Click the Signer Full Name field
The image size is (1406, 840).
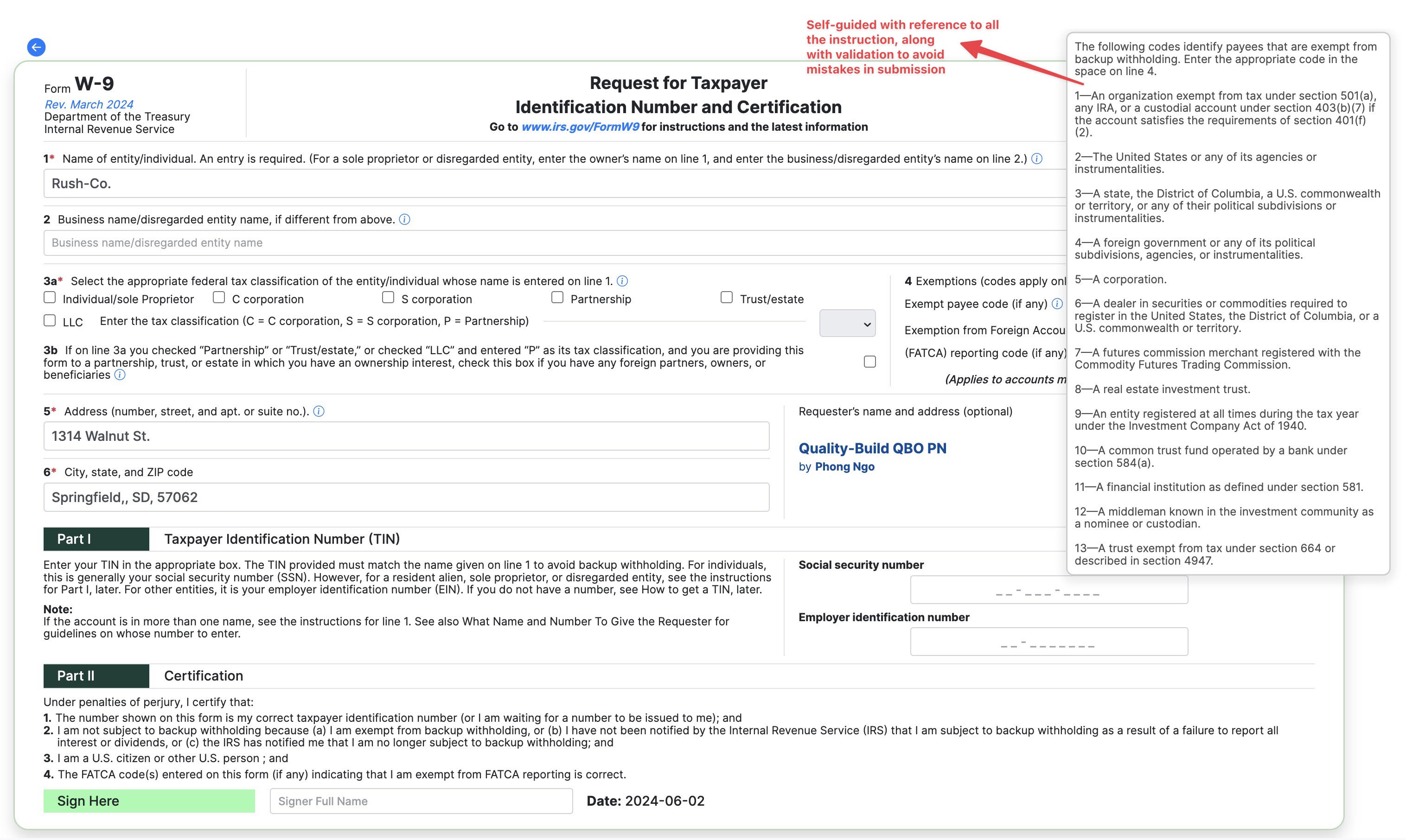421,801
